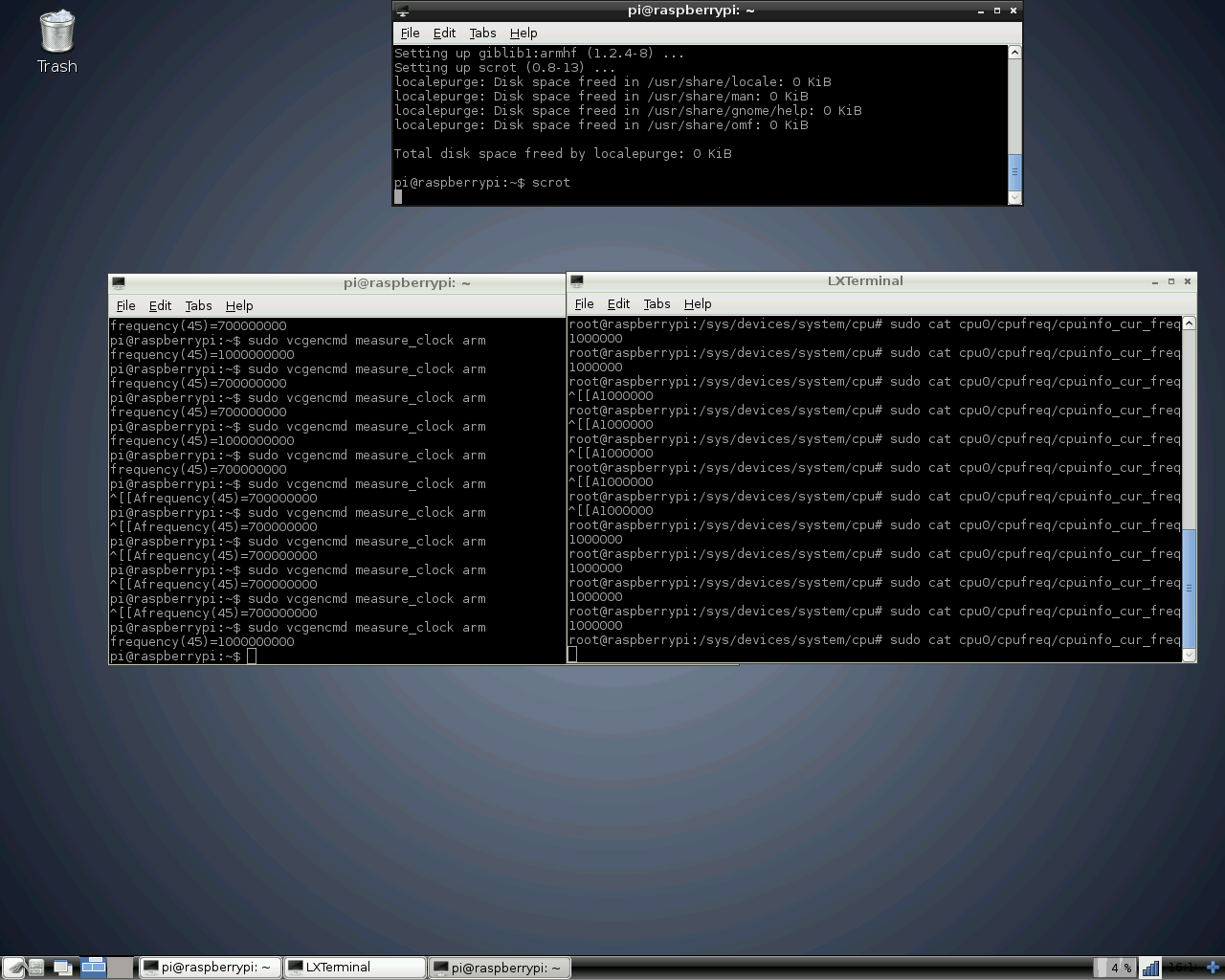Open the LXDE application launcher menu
Viewport: 1225px width, 980px height.
click(12, 967)
